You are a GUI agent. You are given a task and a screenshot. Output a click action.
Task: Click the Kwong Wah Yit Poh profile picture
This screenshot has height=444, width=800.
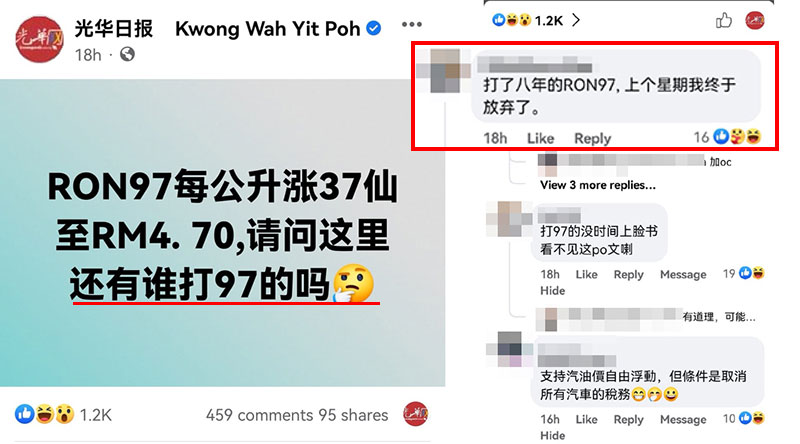(39, 40)
